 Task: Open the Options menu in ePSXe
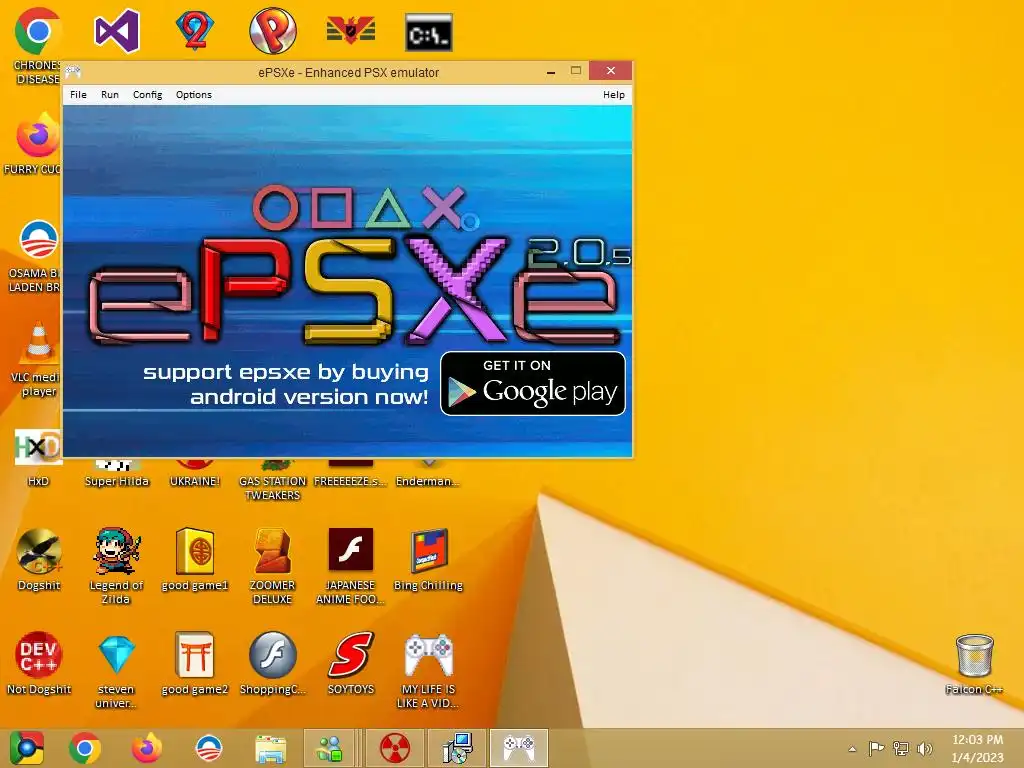tap(194, 95)
